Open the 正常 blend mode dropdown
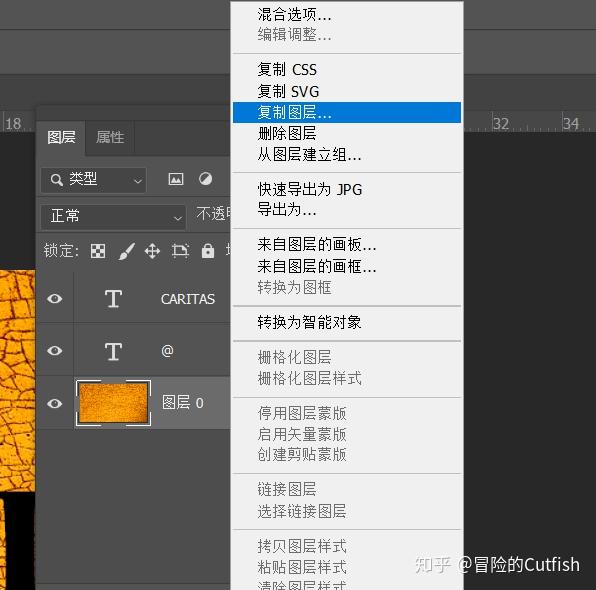 pos(113,217)
